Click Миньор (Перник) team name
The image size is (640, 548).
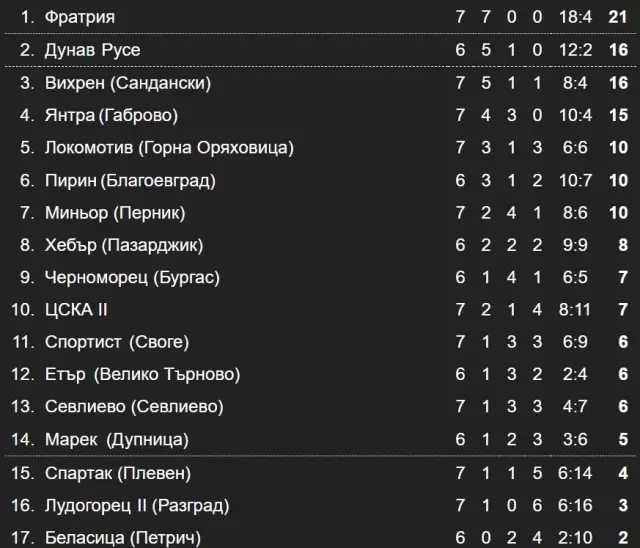coord(115,213)
